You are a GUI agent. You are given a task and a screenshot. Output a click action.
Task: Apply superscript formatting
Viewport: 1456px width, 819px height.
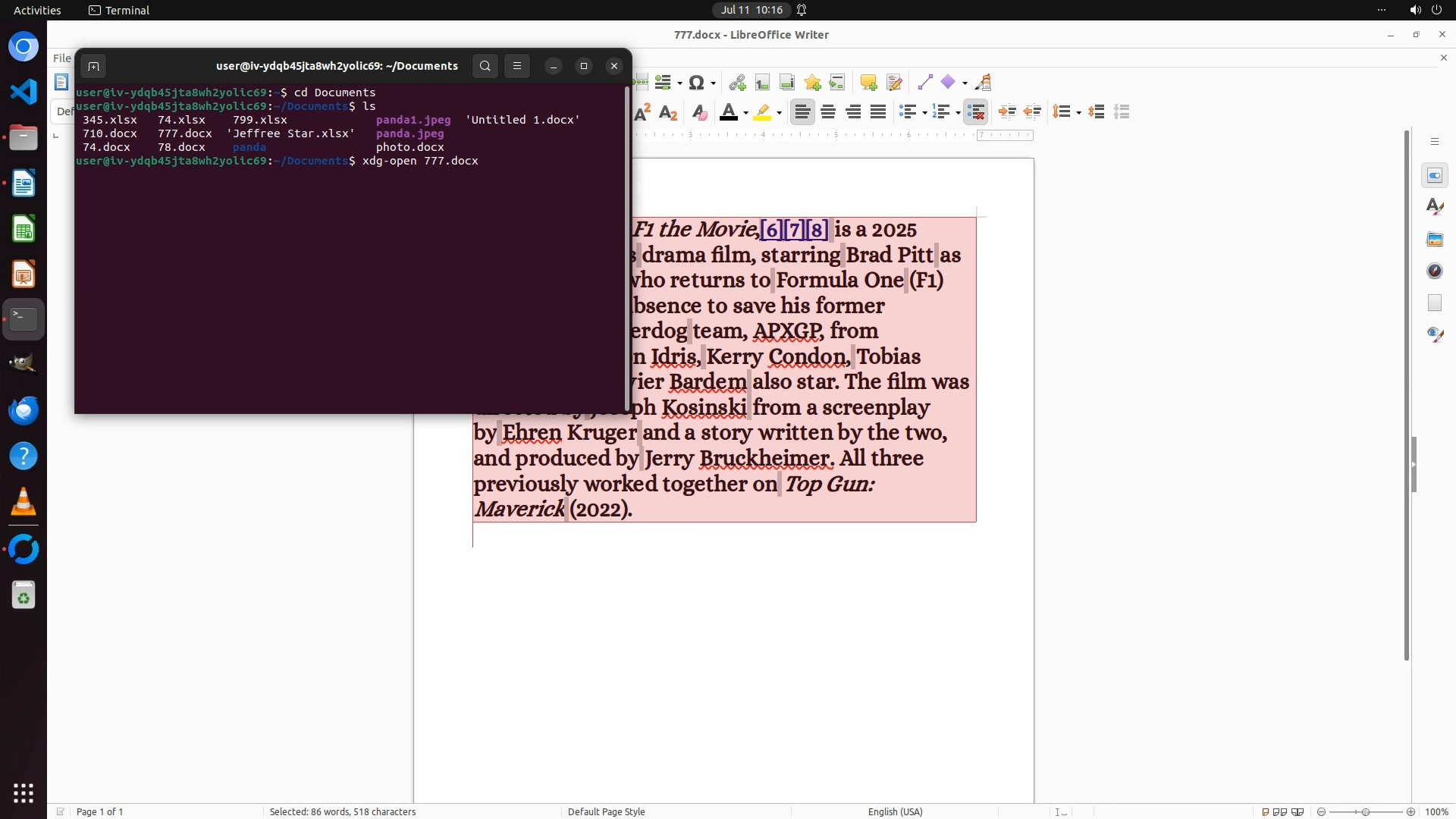(x=642, y=112)
